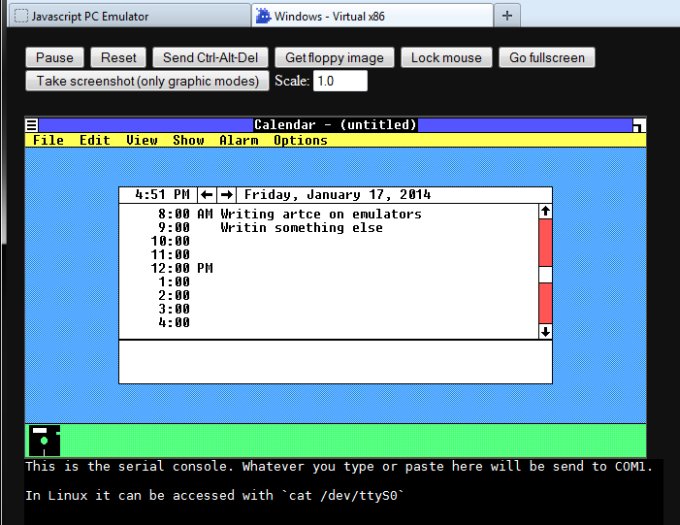This screenshot has height=525, width=680.
Task: Click the red scrollbar track above the thumb
Action: pos(545,243)
